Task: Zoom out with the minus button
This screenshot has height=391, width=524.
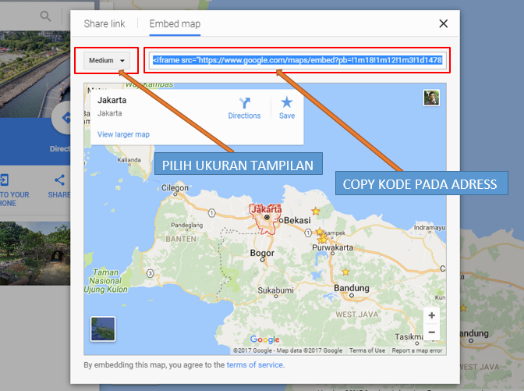Action: [431, 332]
